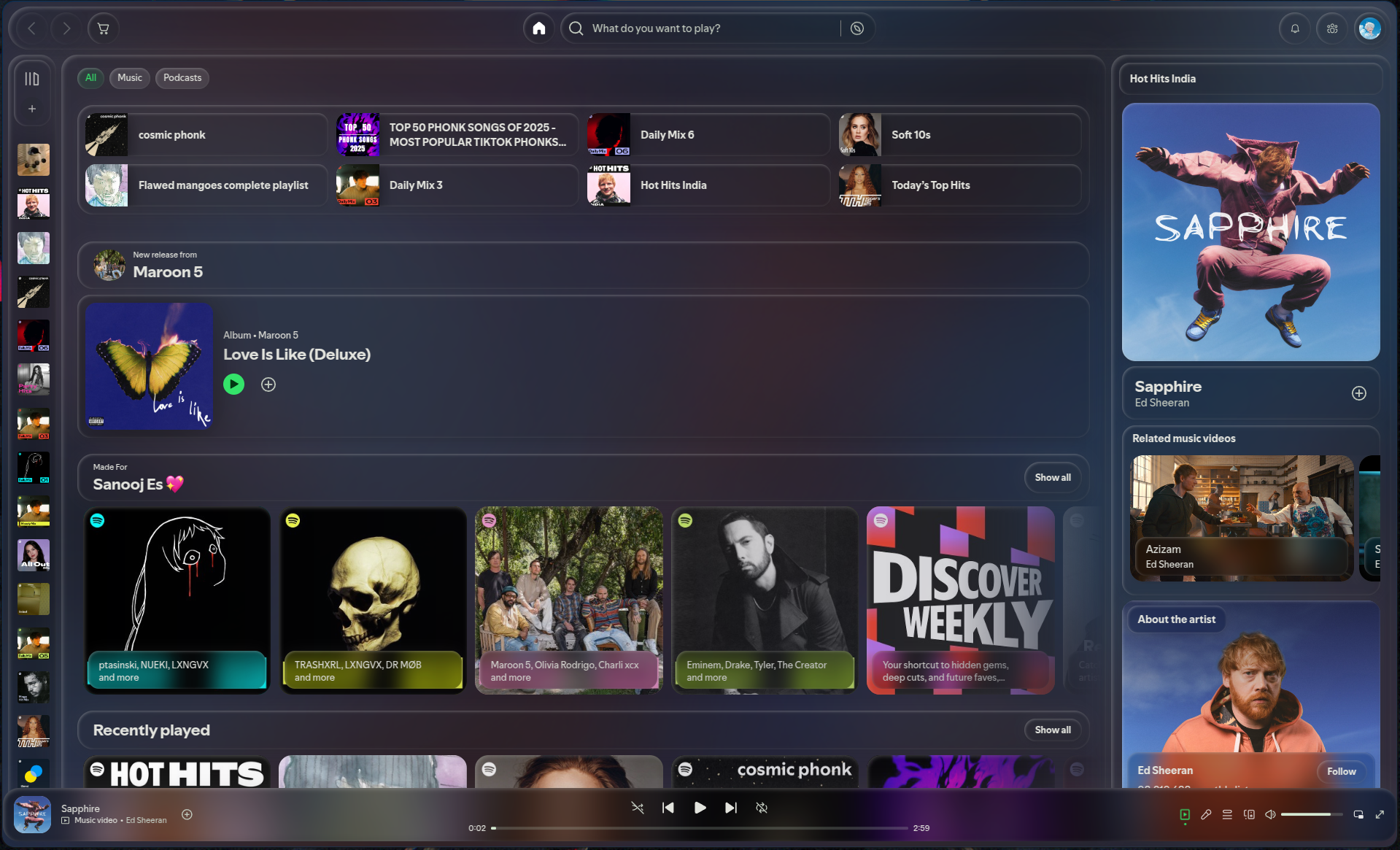Open Today's Top Hits shortcut
The width and height of the screenshot is (1400, 850).
click(x=959, y=185)
